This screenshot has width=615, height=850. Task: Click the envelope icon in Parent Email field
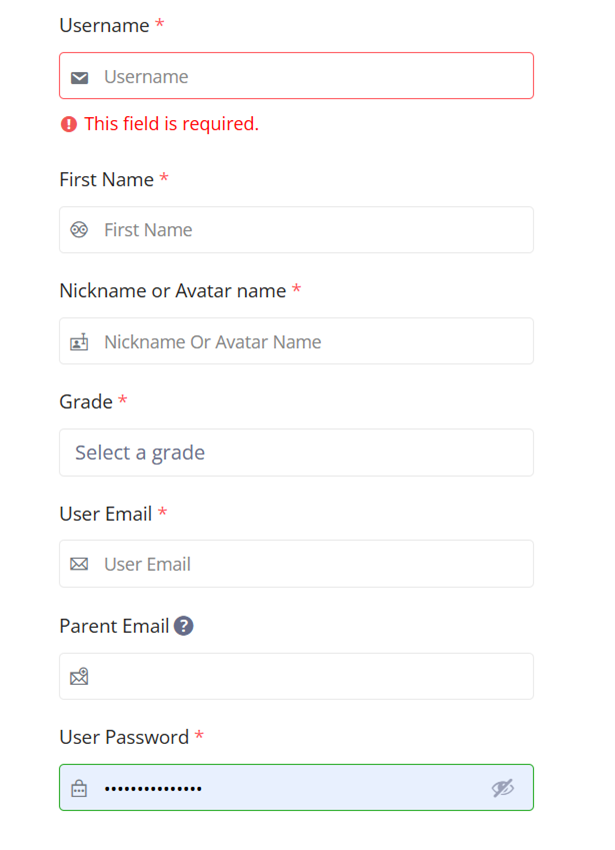pos(80,677)
